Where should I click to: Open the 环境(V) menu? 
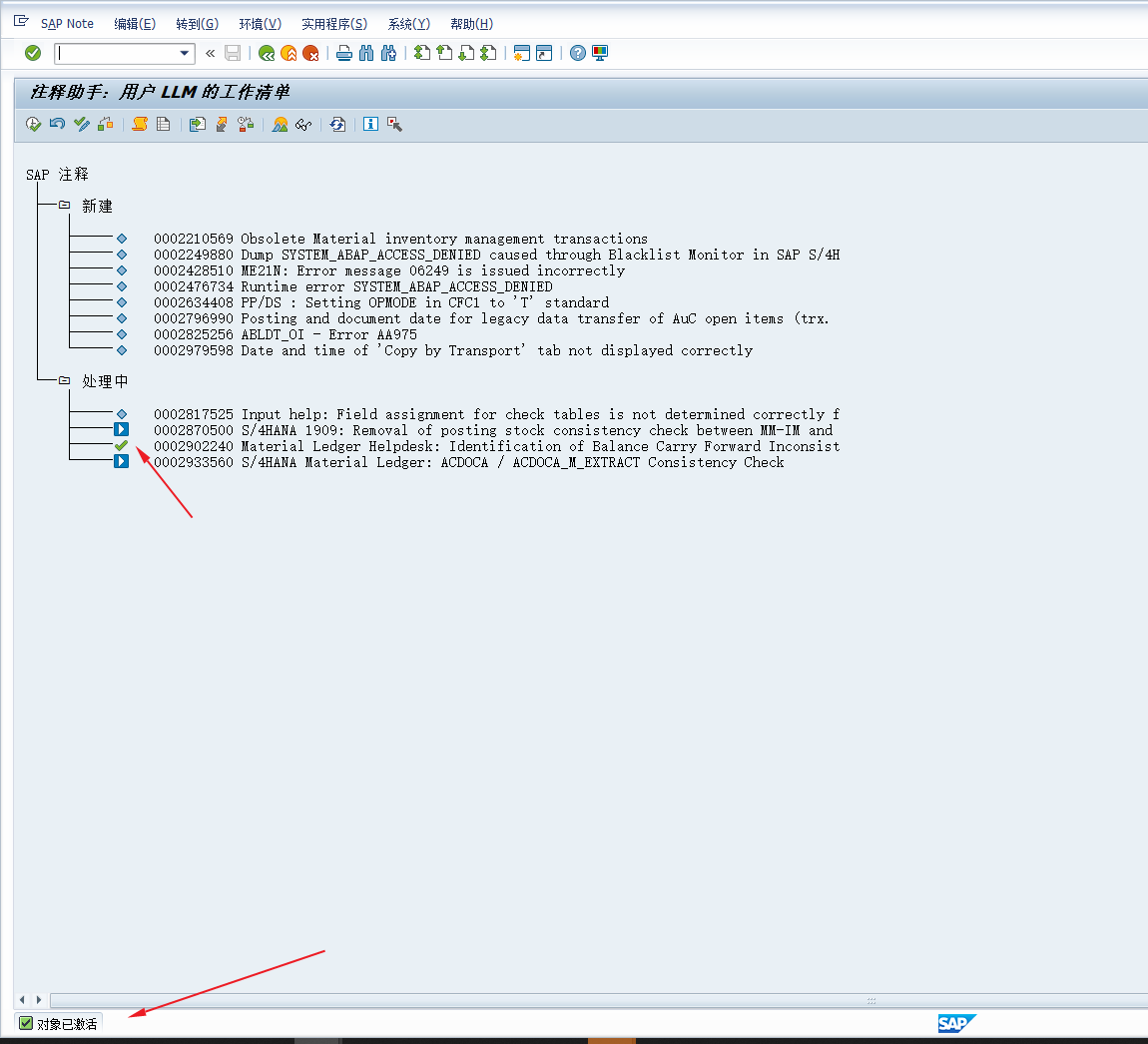click(x=260, y=24)
